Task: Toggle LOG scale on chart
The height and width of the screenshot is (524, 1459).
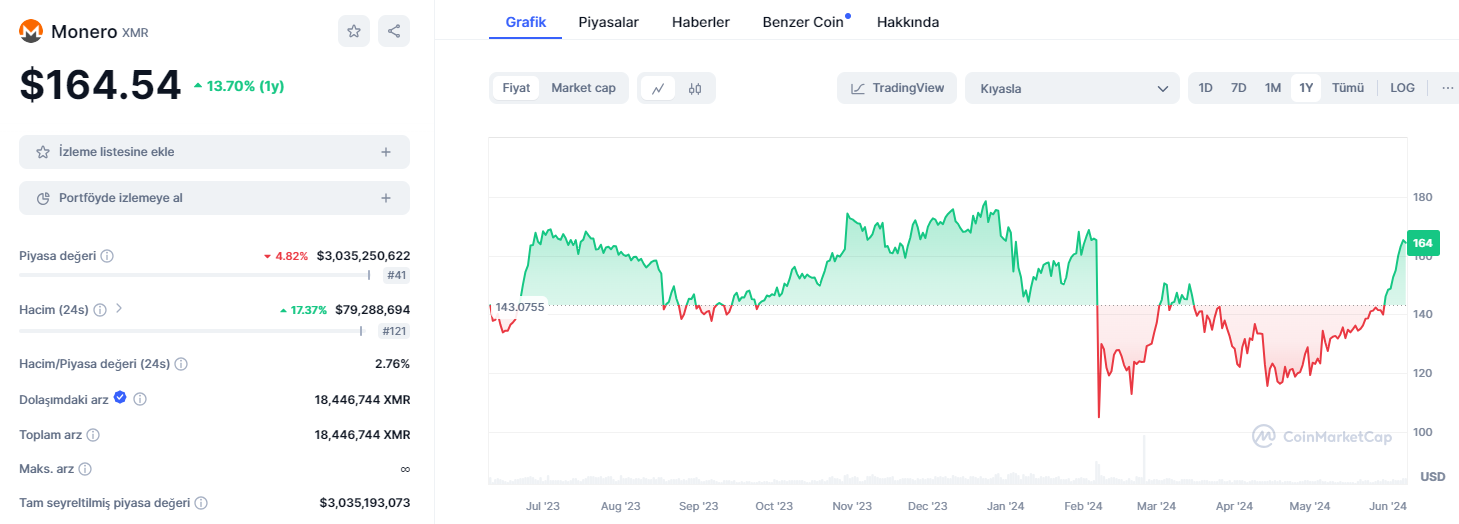Action: [1403, 88]
